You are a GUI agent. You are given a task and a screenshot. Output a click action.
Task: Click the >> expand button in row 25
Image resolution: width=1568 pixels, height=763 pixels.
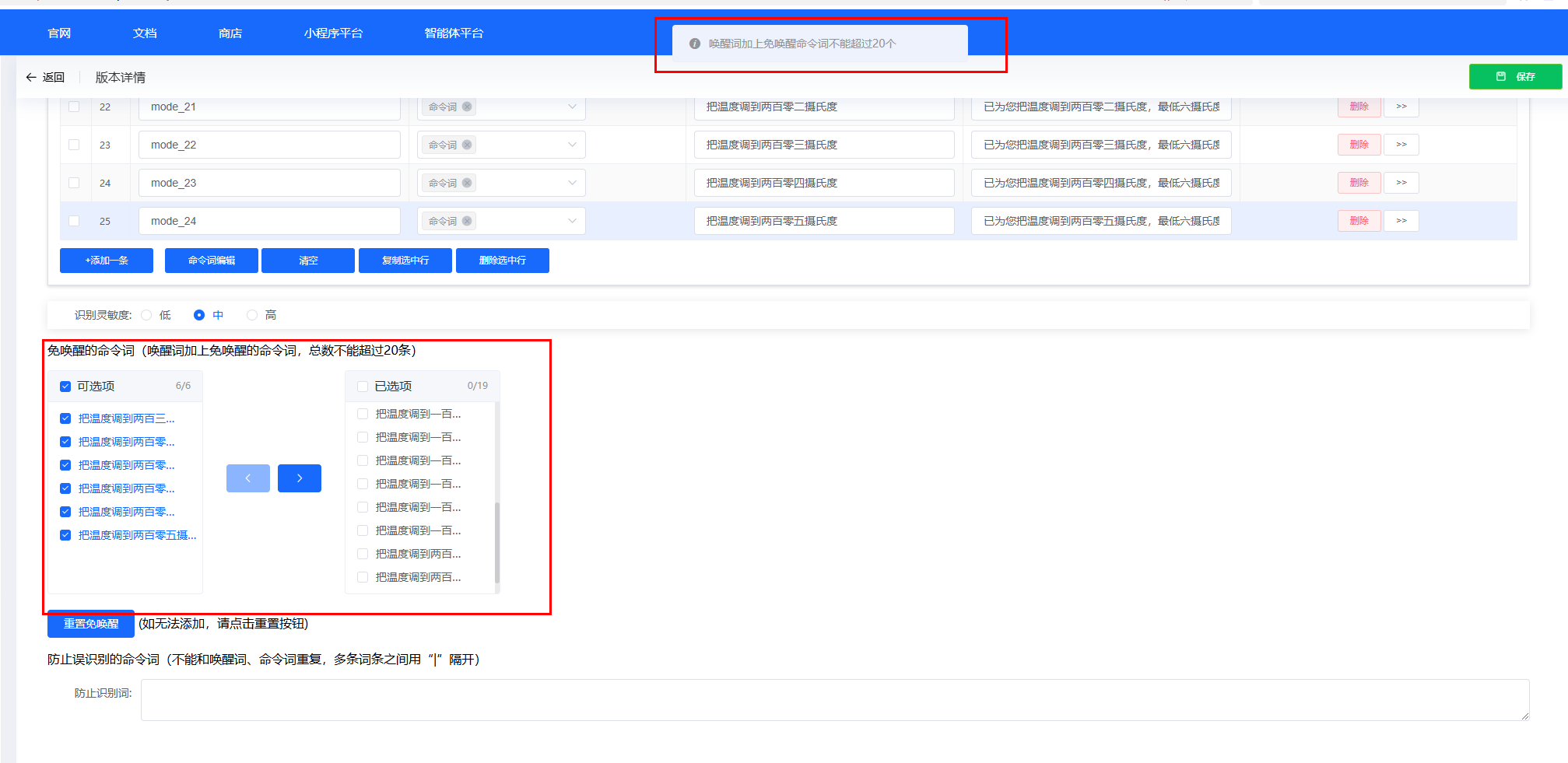pyautogui.click(x=1401, y=221)
